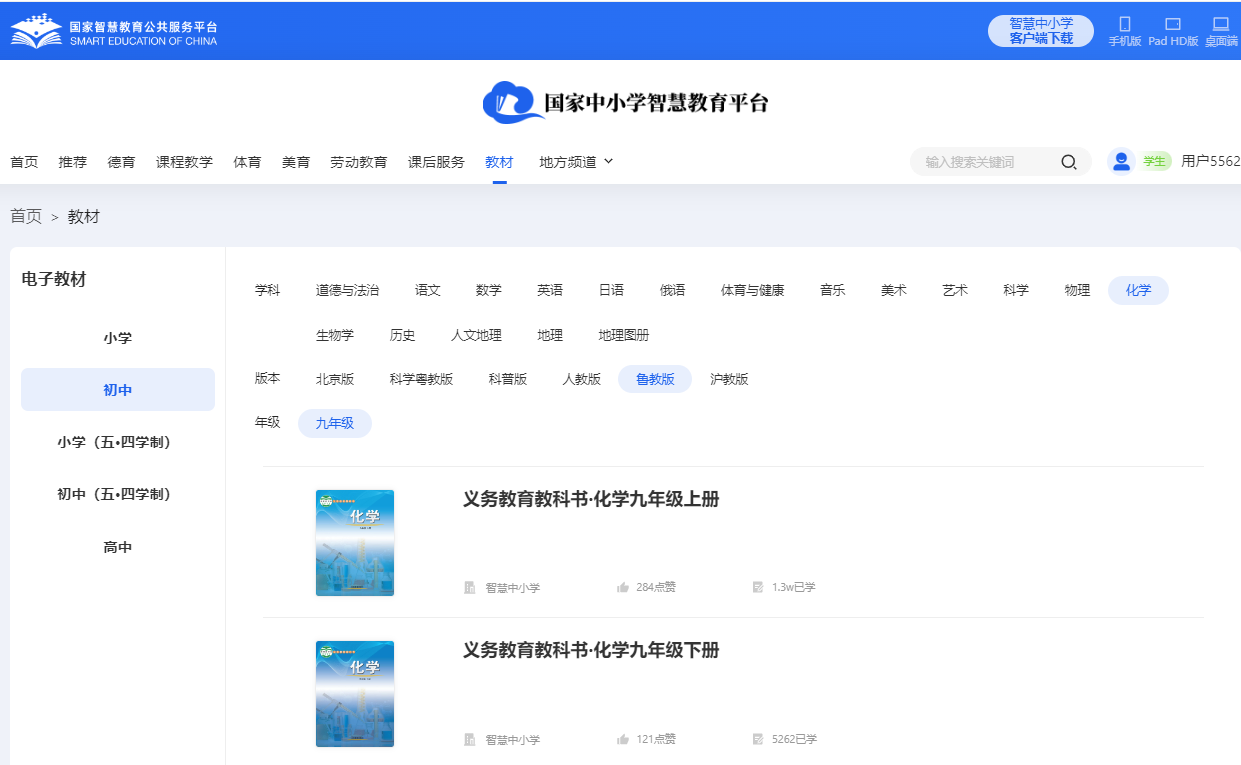Click the search keyword input field
This screenshot has height=765, width=1241.
pyautogui.click(x=985, y=162)
